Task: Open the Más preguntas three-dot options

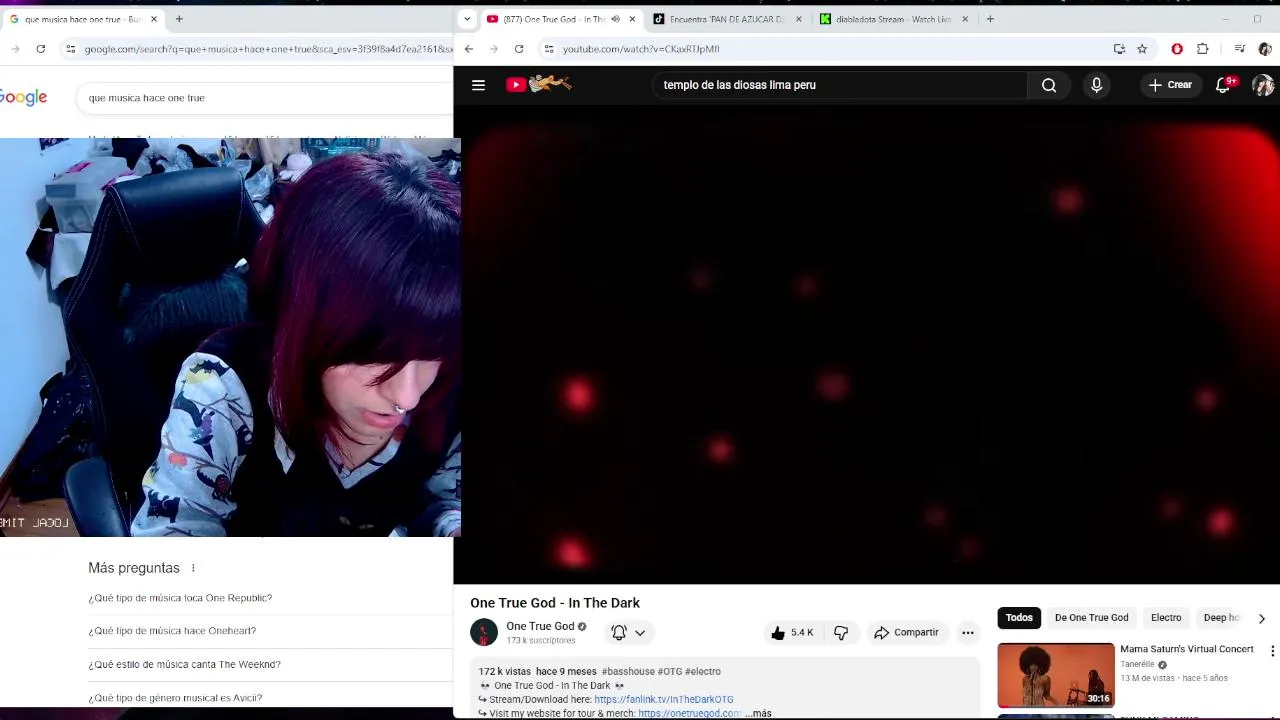Action: [193, 568]
